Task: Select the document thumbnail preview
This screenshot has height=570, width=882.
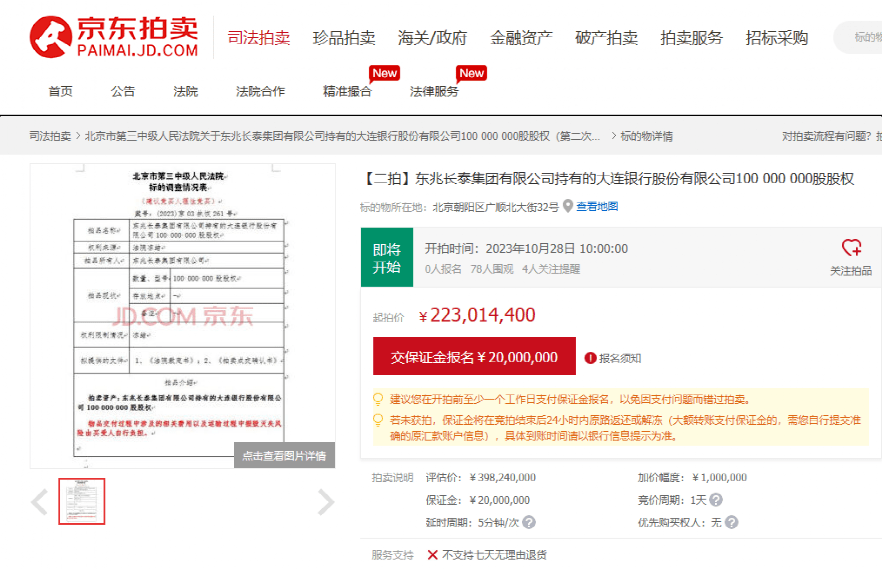Action: click(x=82, y=501)
